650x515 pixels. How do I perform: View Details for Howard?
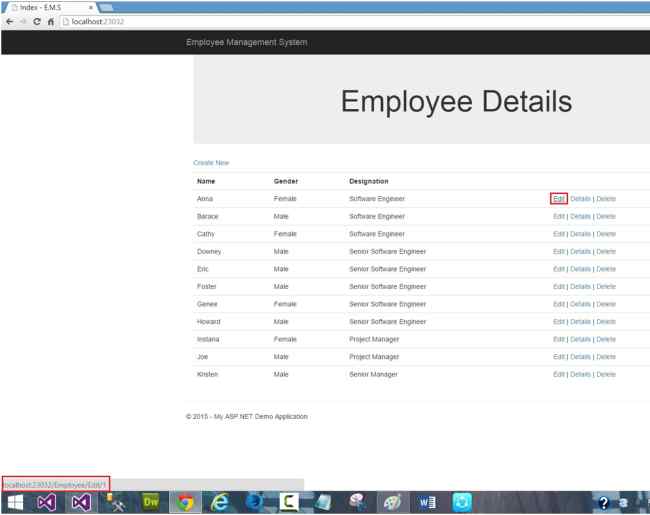[580, 321]
